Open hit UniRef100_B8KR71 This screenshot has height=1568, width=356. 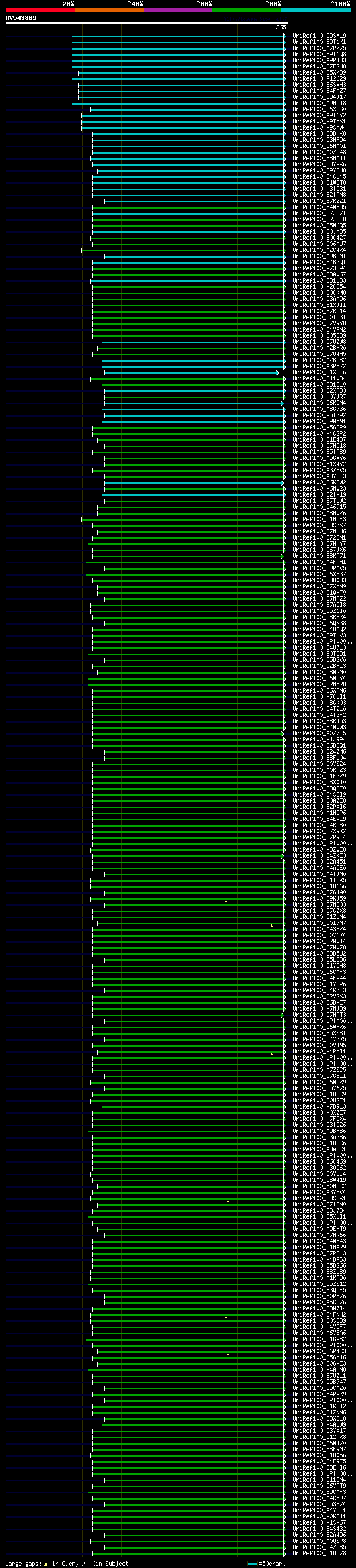(319, 556)
